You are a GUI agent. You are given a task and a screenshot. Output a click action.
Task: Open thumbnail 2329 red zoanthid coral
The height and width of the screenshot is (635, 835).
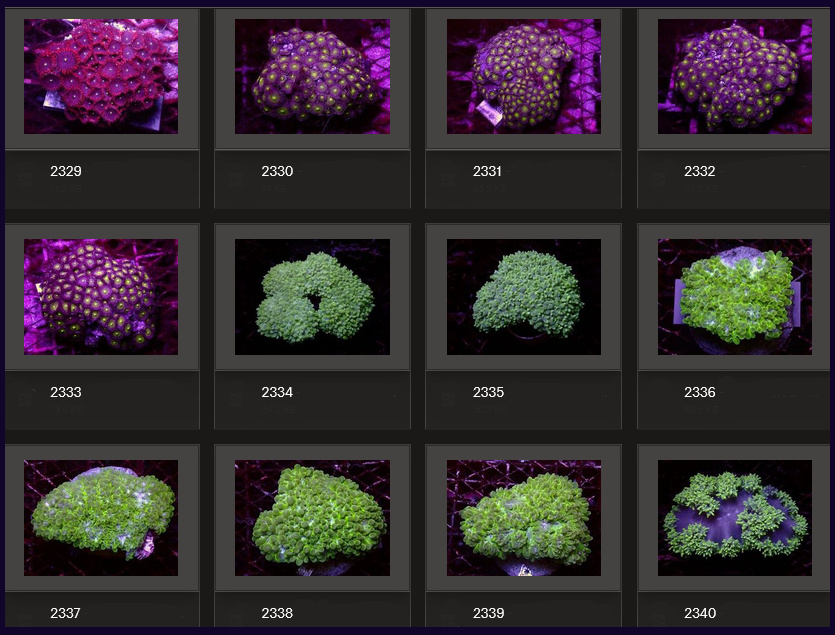pyautogui.click(x=101, y=76)
